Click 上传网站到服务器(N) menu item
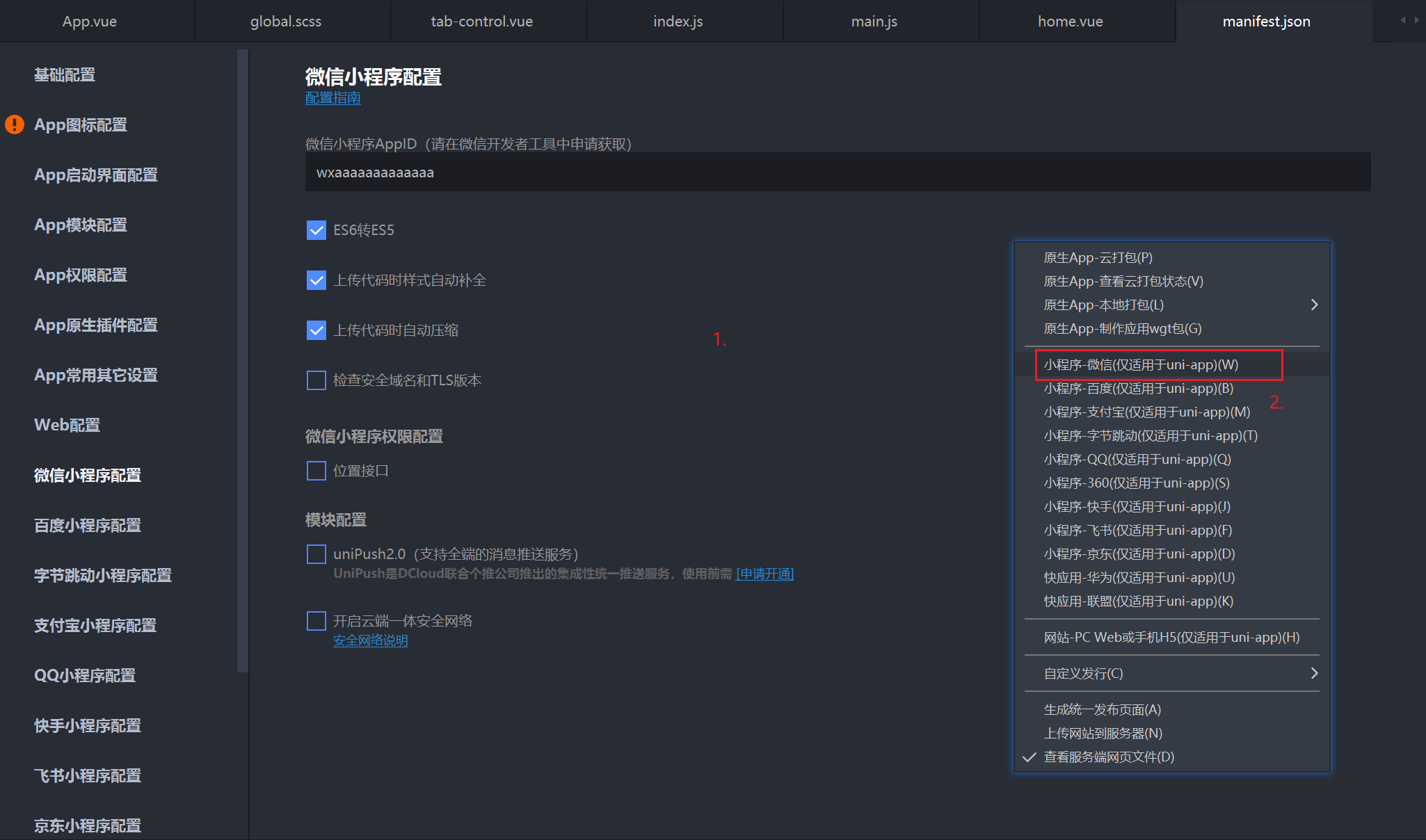Viewport: 1426px width, 840px height. [x=1172, y=733]
